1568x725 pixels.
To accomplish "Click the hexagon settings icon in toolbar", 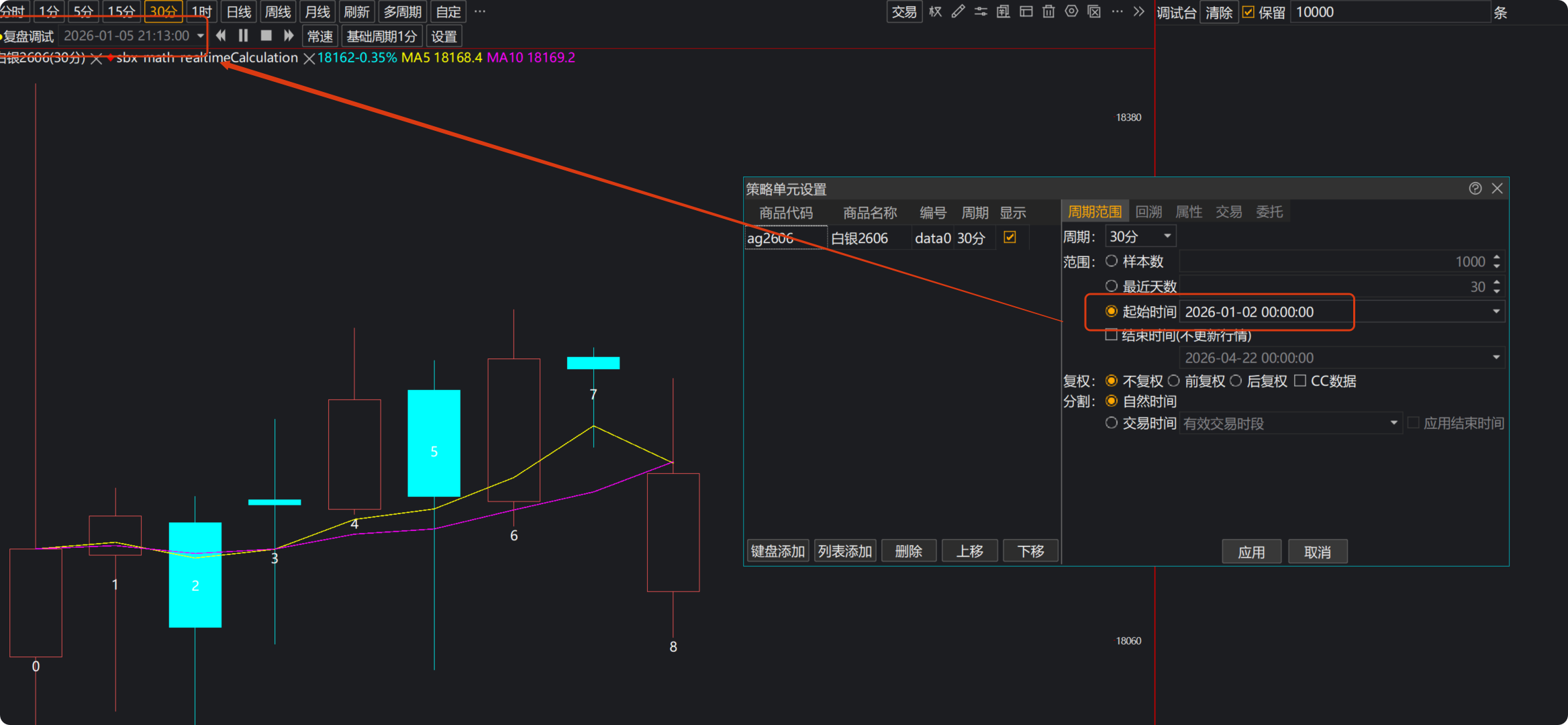I will (x=1071, y=11).
